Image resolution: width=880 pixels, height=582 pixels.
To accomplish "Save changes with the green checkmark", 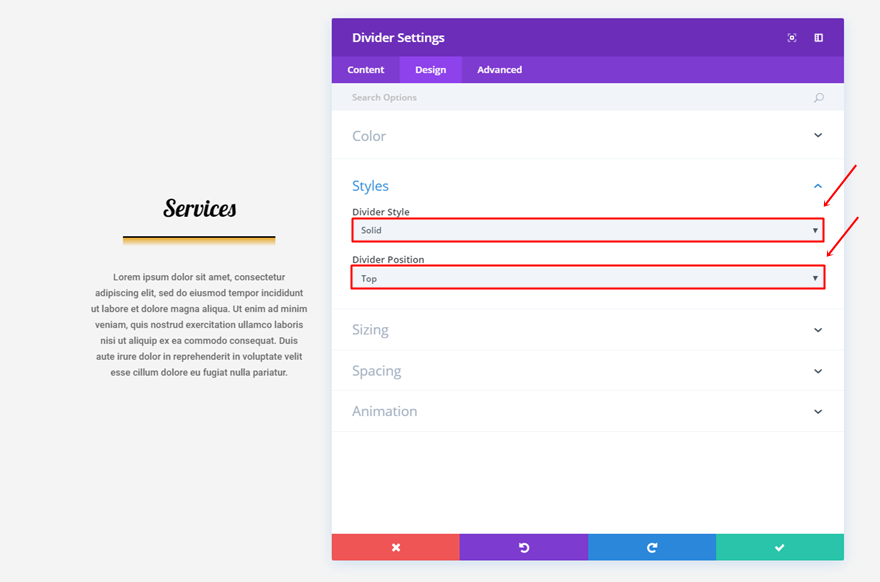I will (x=780, y=547).
